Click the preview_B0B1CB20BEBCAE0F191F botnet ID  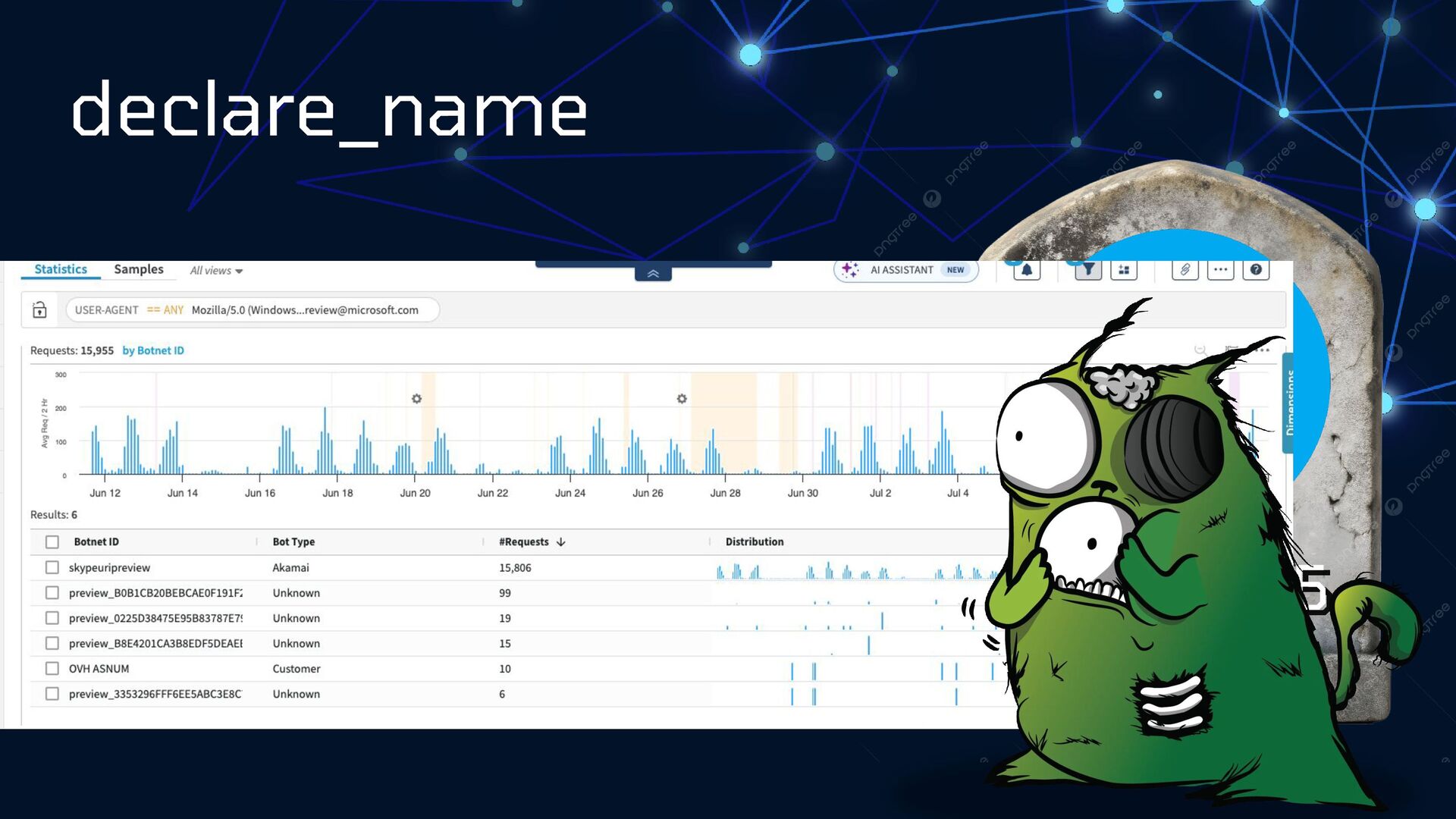coord(155,593)
